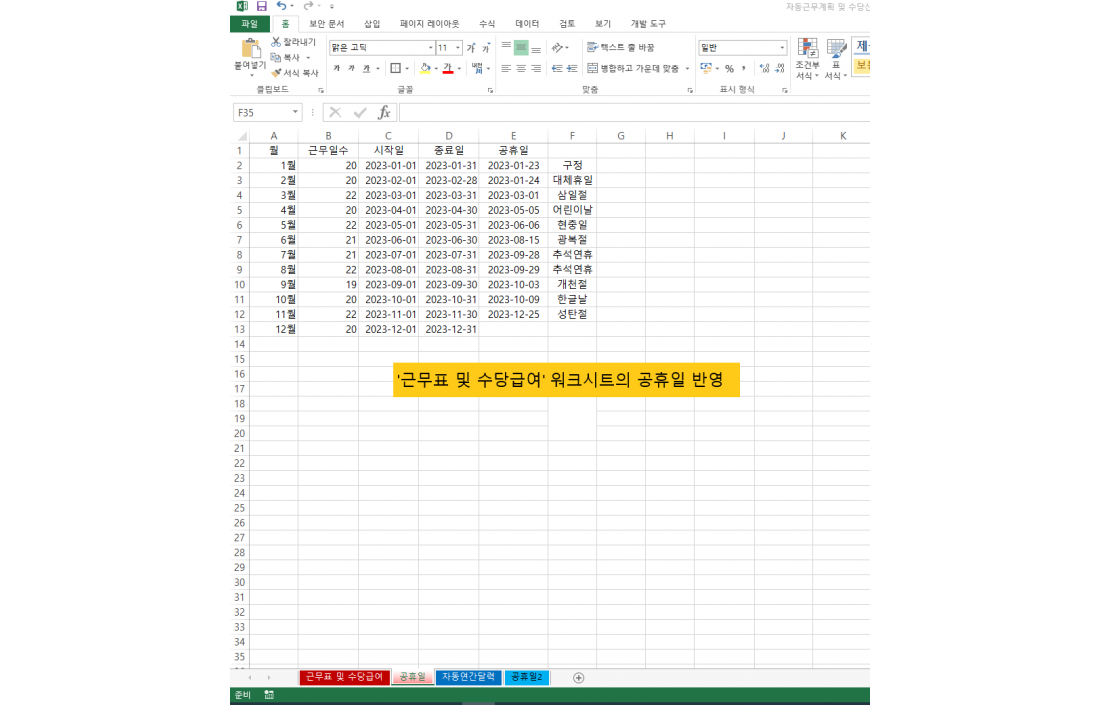Image resolution: width=1100 pixels, height=705 pixels.
Task: Select cell F5 containing 어린이날
Action: click(x=572, y=210)
